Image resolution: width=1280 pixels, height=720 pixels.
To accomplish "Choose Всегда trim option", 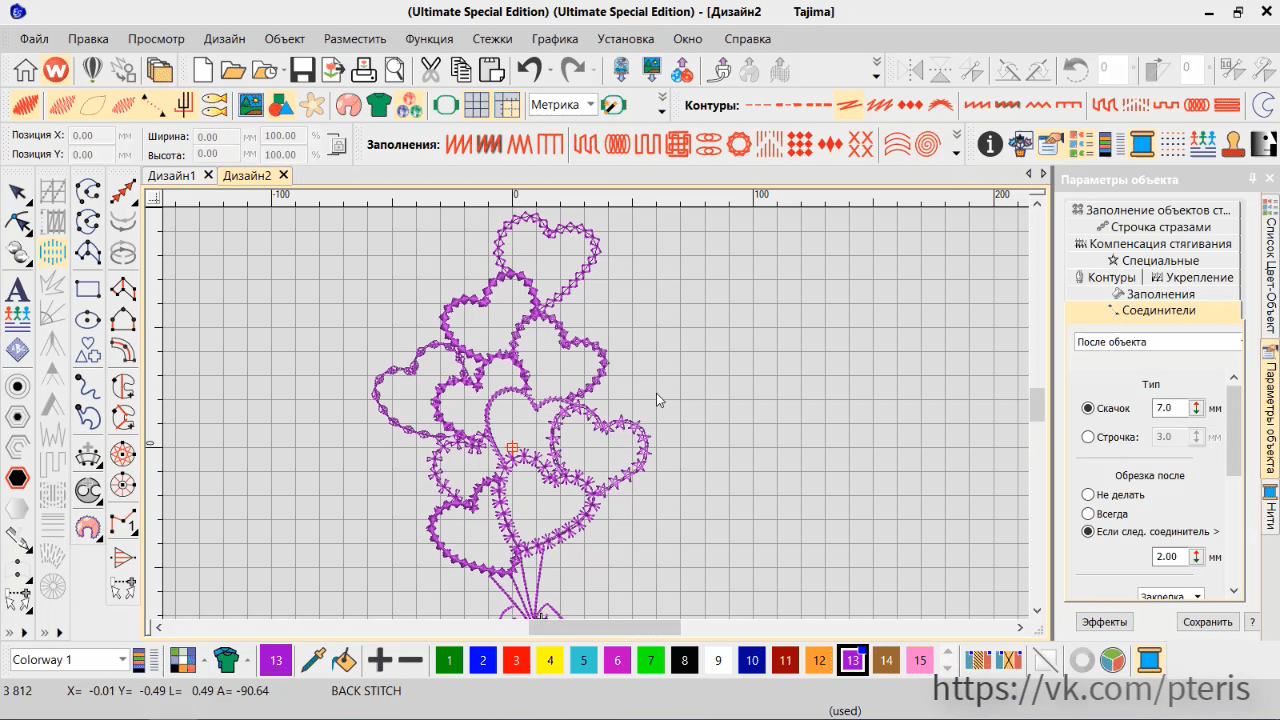I will [1088, 514].
